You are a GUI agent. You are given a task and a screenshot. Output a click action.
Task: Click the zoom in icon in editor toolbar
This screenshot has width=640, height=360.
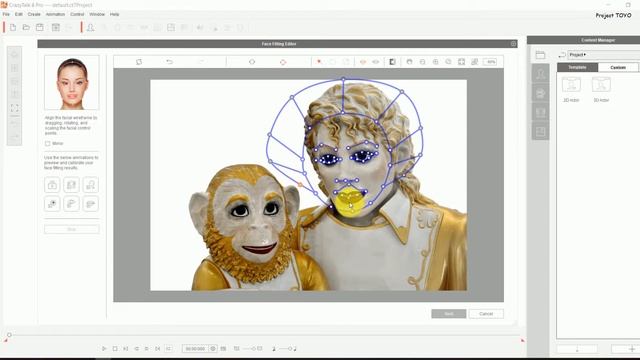(436, 62)
